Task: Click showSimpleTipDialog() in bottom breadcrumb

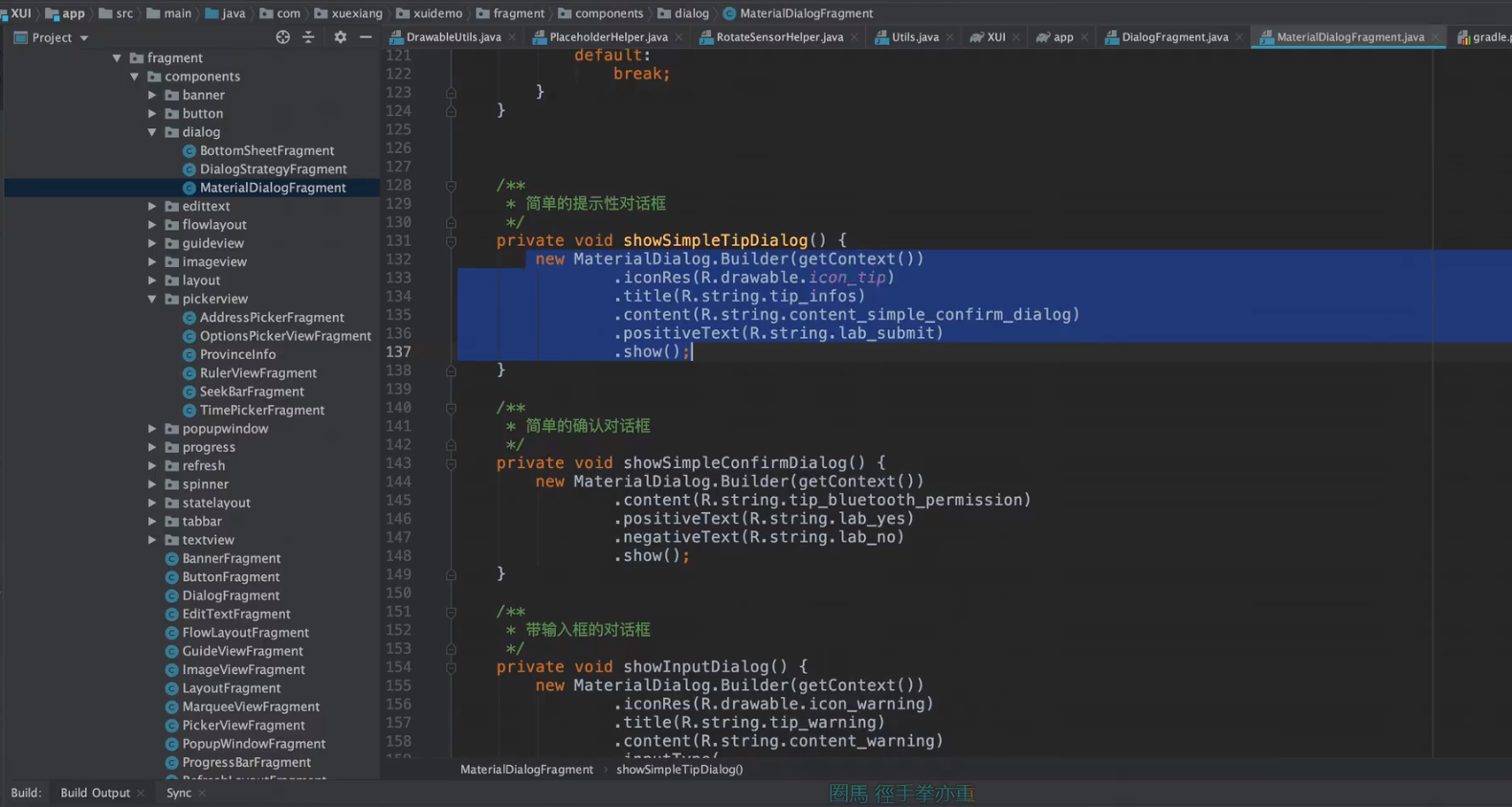Action: (x=679, y=770)
